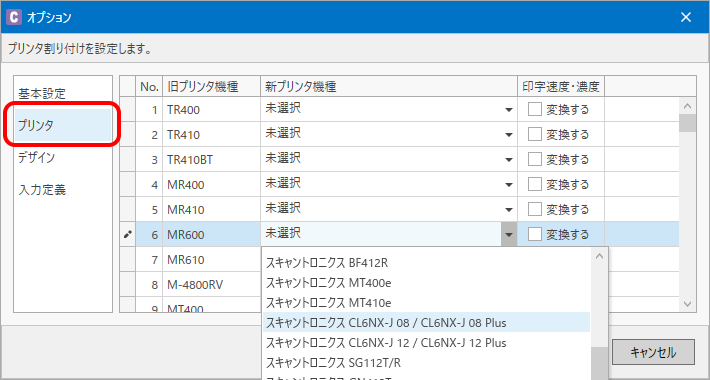Image resolution: width=710 pixels, height=380 pixels.
Task: Check 変換する for MR400 row
Action: point(535,184)
